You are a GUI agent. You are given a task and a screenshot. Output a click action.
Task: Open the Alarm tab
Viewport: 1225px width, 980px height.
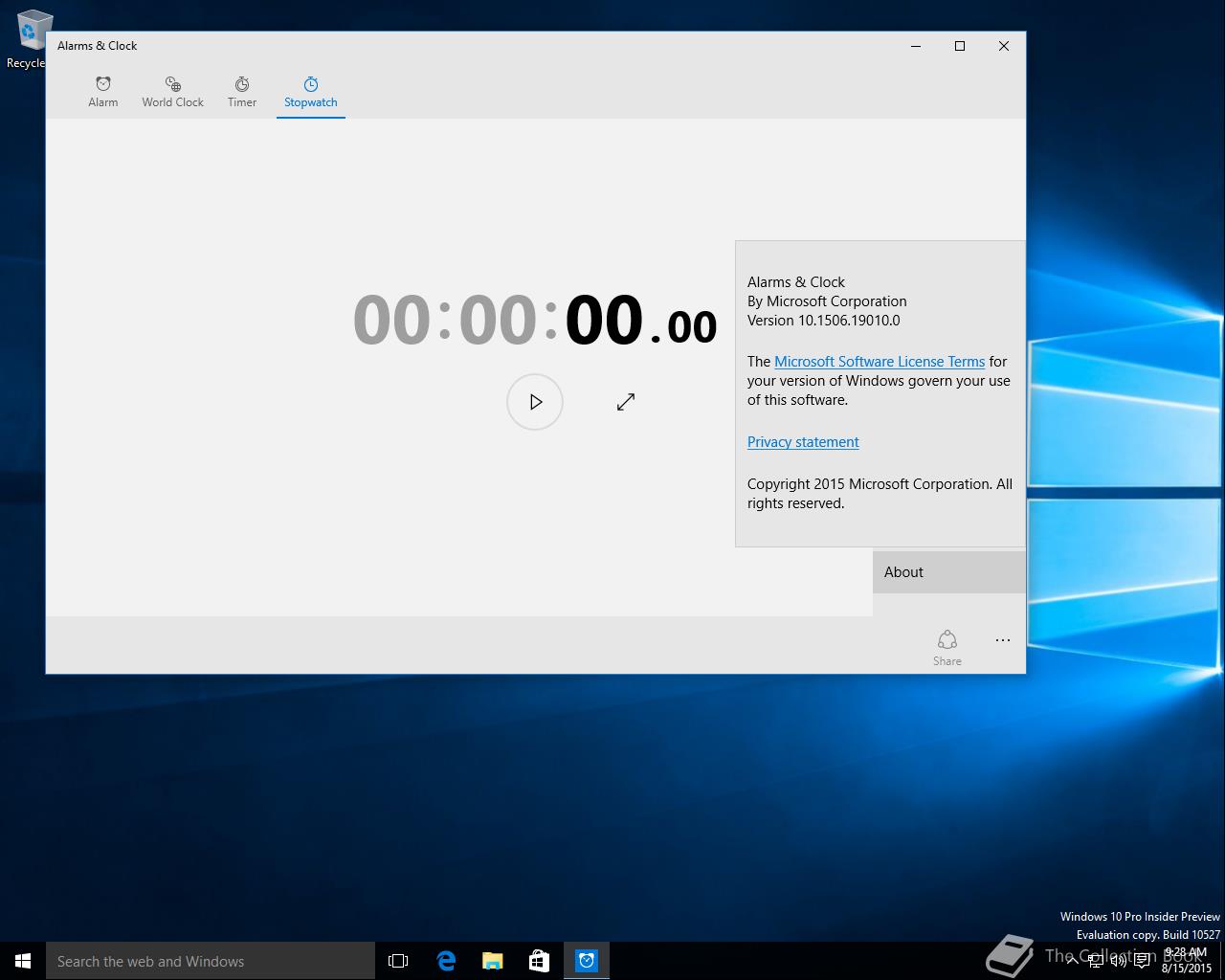click(102, 92)
